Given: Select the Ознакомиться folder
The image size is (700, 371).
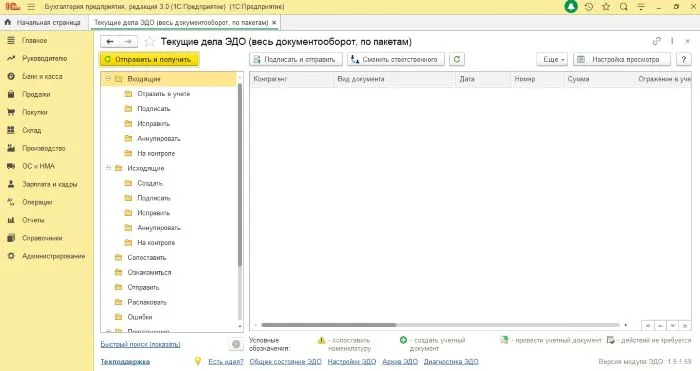Looking at the screenshot, I should pyautogui.click(x=149, y=272).
